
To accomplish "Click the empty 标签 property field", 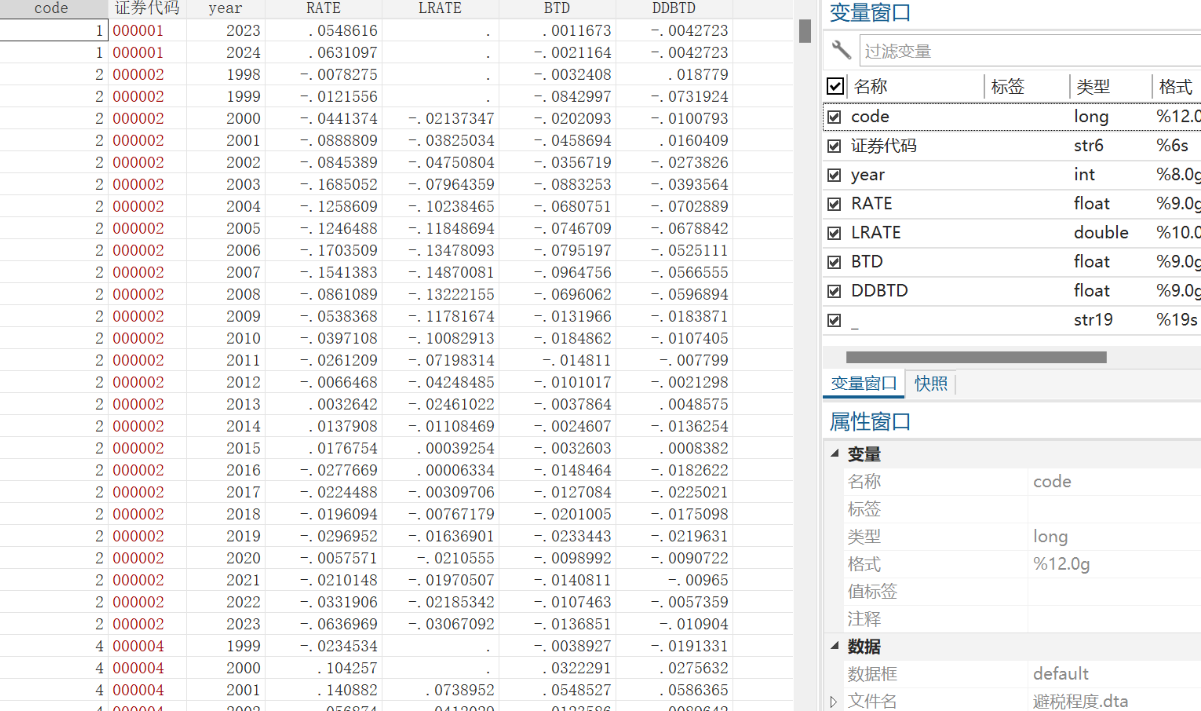I will [x=1115, y=509].
